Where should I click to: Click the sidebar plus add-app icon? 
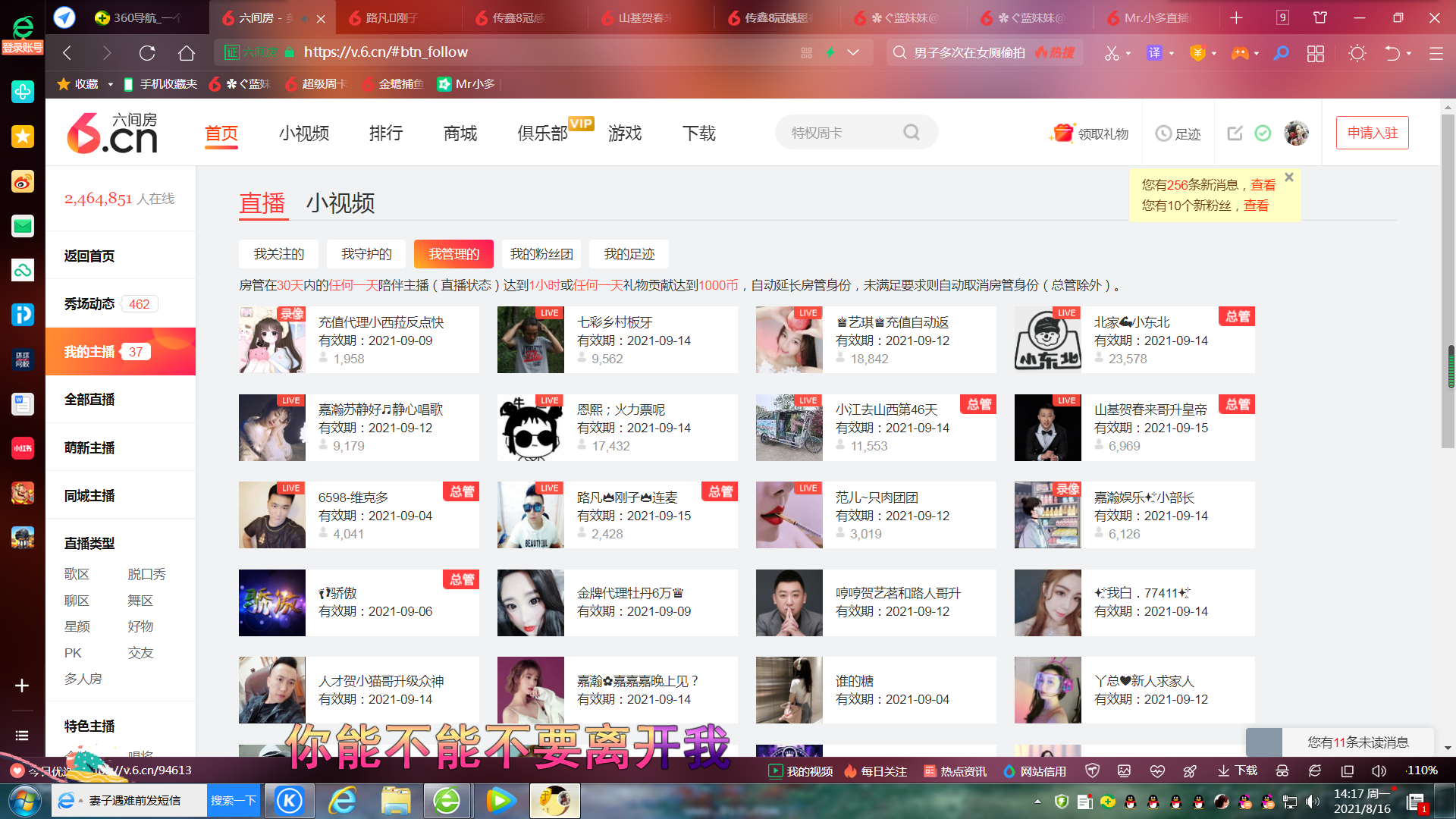tap(22, 686)
